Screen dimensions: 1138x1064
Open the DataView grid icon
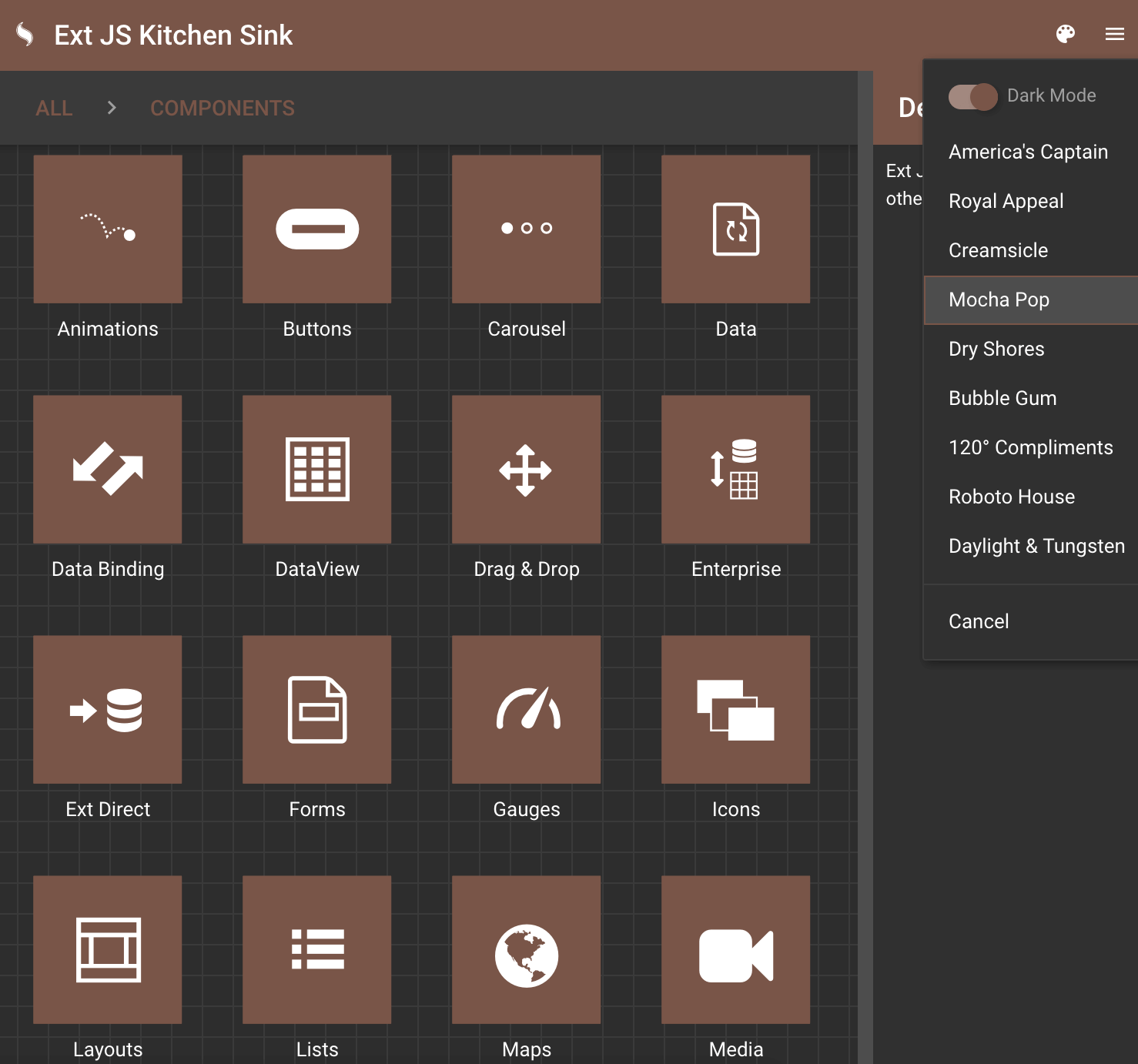[317, 469]
